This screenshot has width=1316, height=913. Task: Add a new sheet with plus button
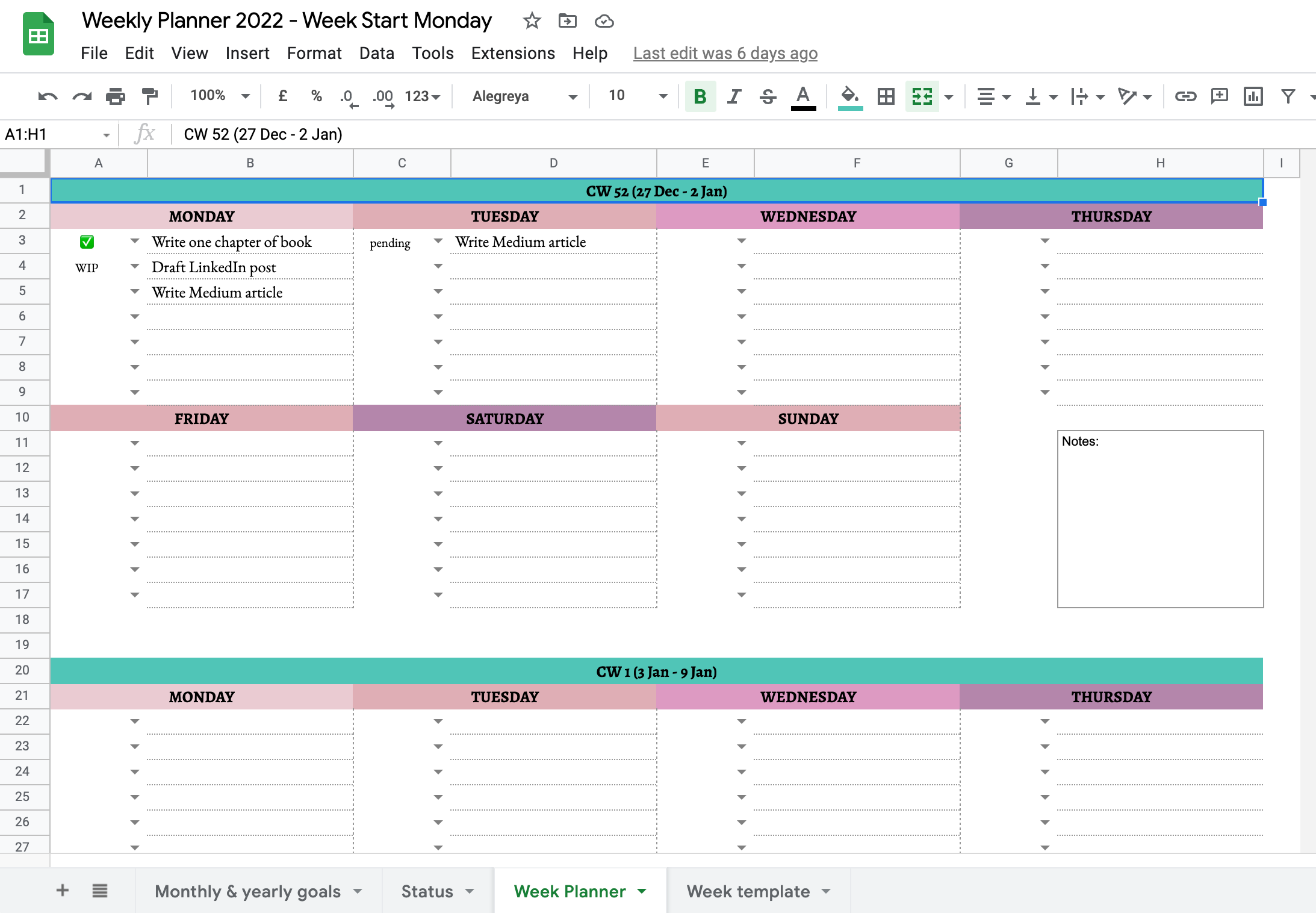click(x=63, y=890)
